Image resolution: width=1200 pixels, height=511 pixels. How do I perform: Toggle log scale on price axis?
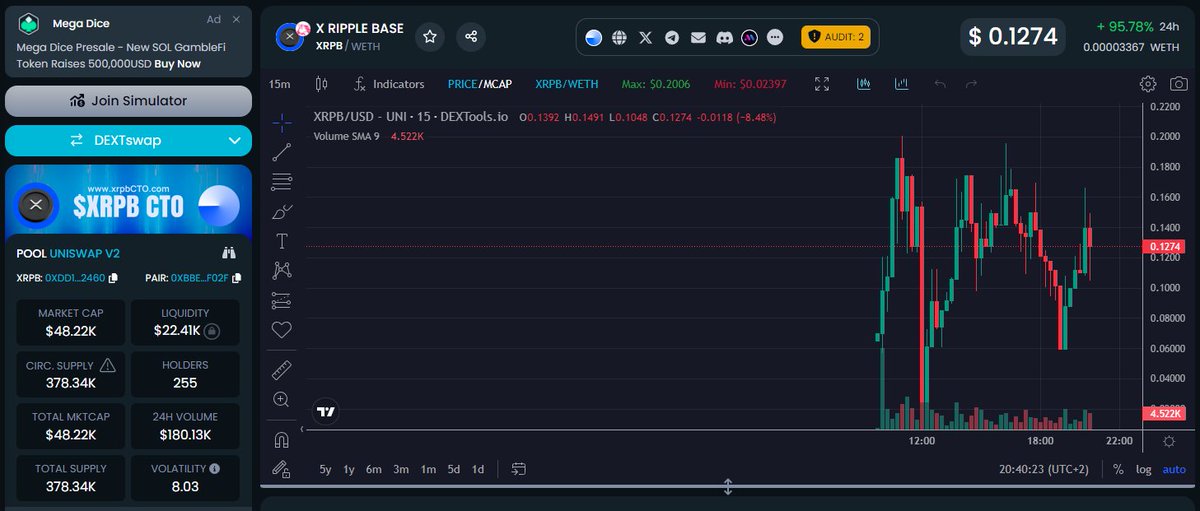click(1144, 469)
